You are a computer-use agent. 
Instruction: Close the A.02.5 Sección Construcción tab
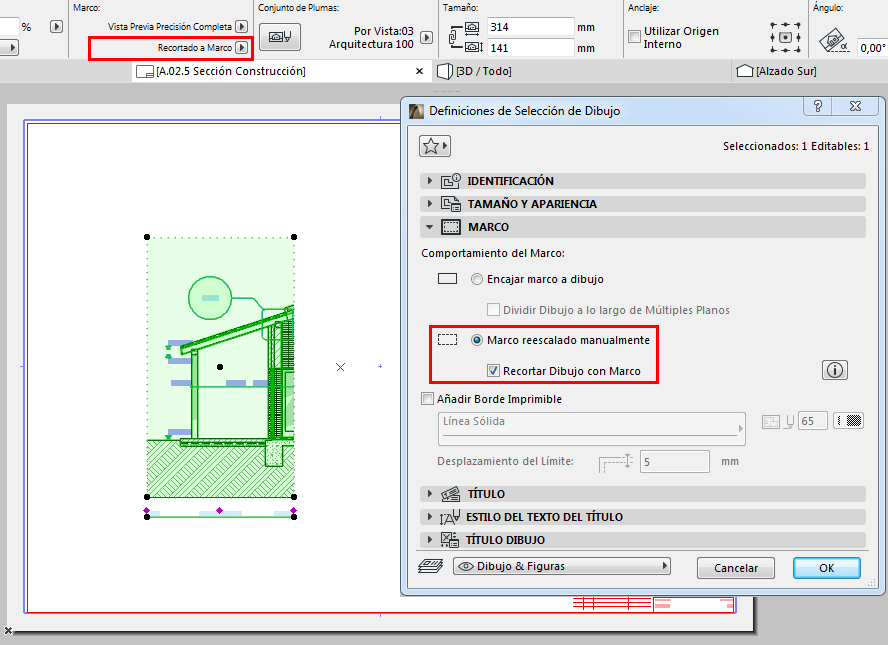coord(419,71)
